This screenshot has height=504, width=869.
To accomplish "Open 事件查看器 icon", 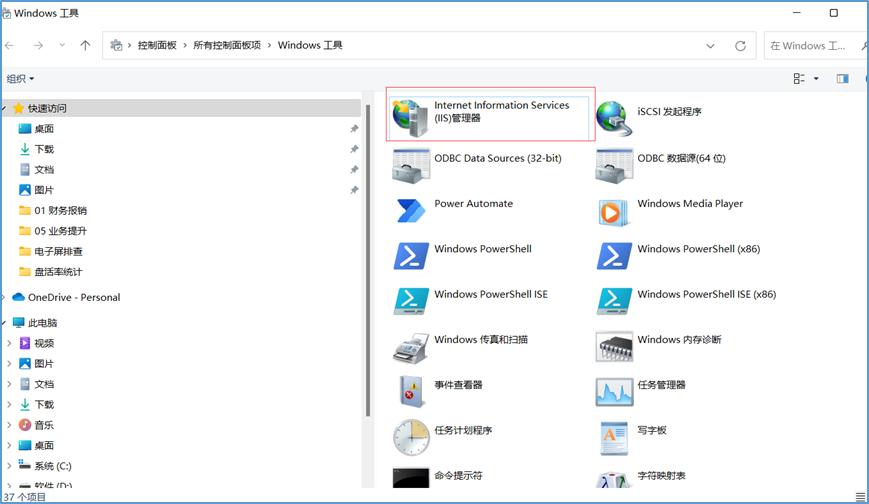I will 411,391.
